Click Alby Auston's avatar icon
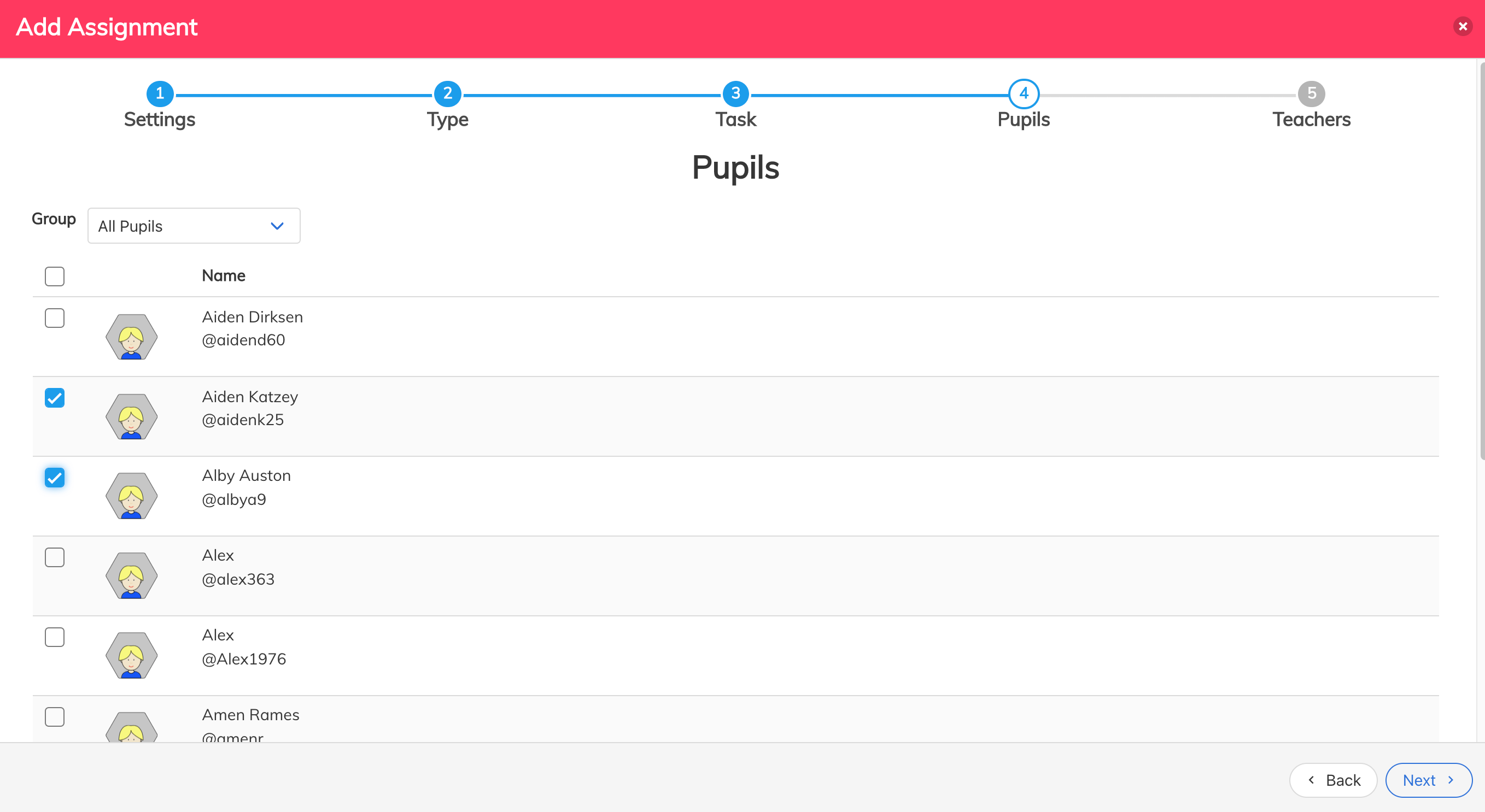This screenshot has height=812, width=1485. [131, 496]
